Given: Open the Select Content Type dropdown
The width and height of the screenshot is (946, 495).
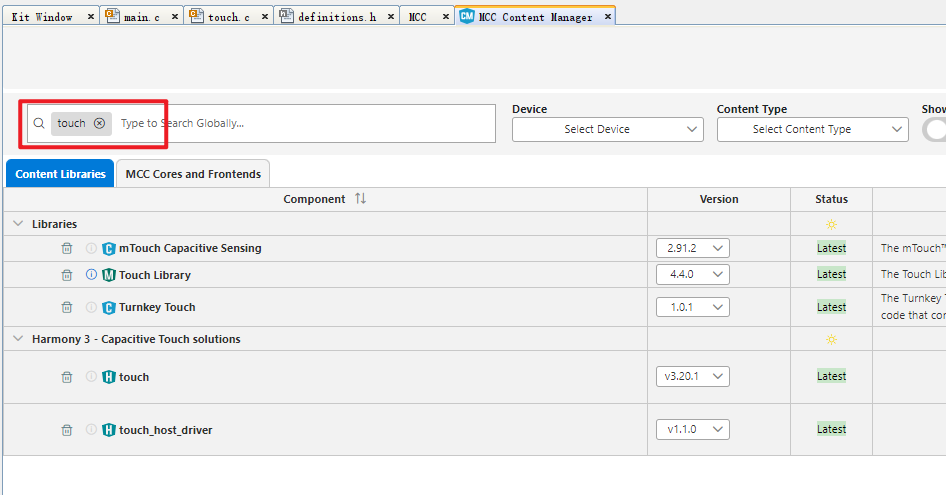Looking at the screenshot, I should [x=813, y=129].
